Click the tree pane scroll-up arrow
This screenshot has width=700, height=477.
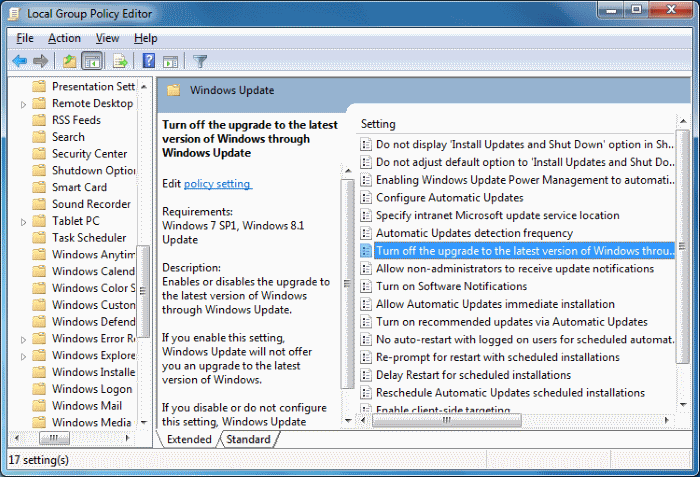144,87
